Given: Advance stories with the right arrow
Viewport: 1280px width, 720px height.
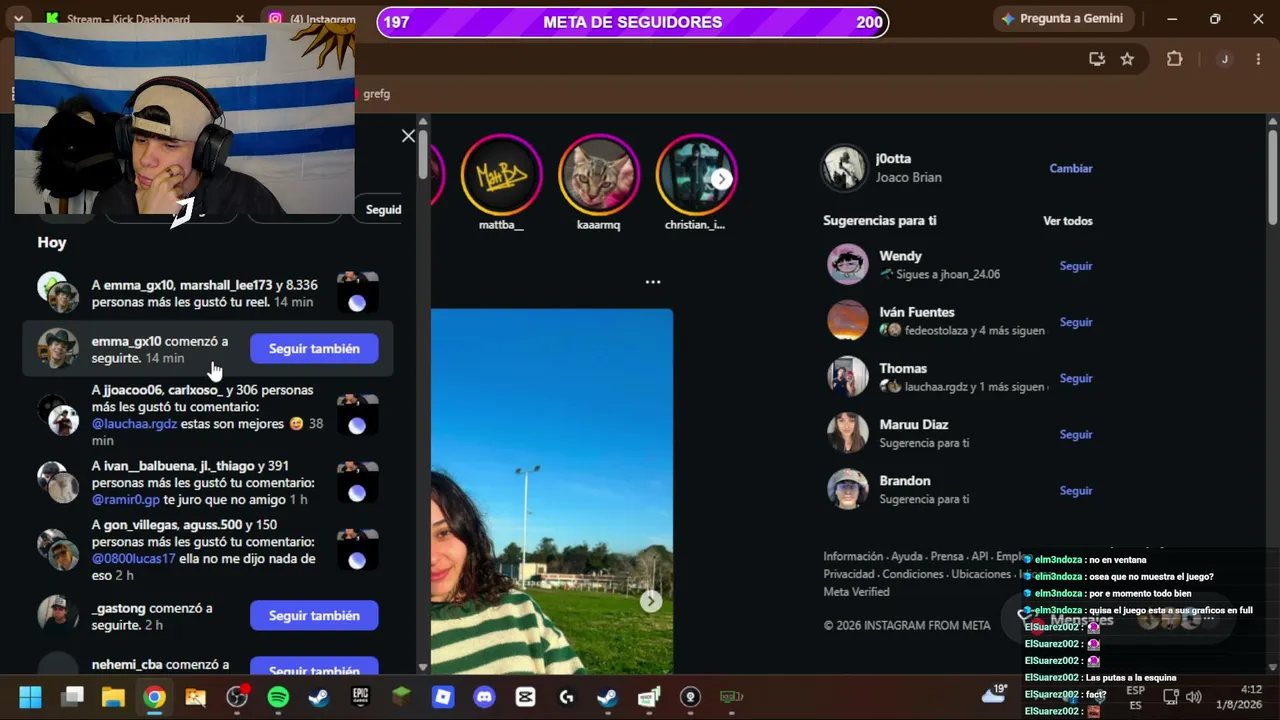Looking at the screenshot, I should point(722,179).
